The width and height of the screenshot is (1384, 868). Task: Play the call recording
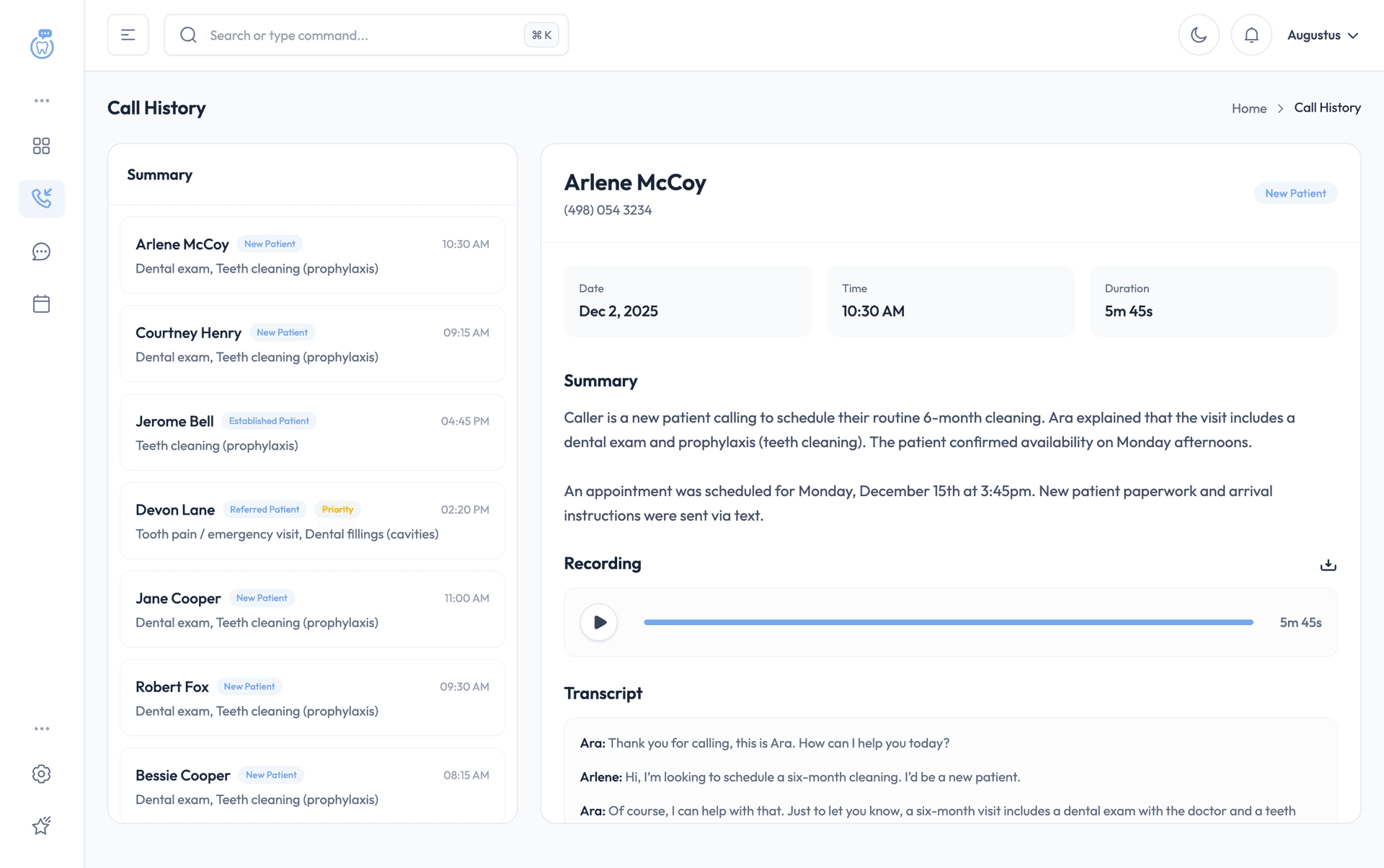599,622
